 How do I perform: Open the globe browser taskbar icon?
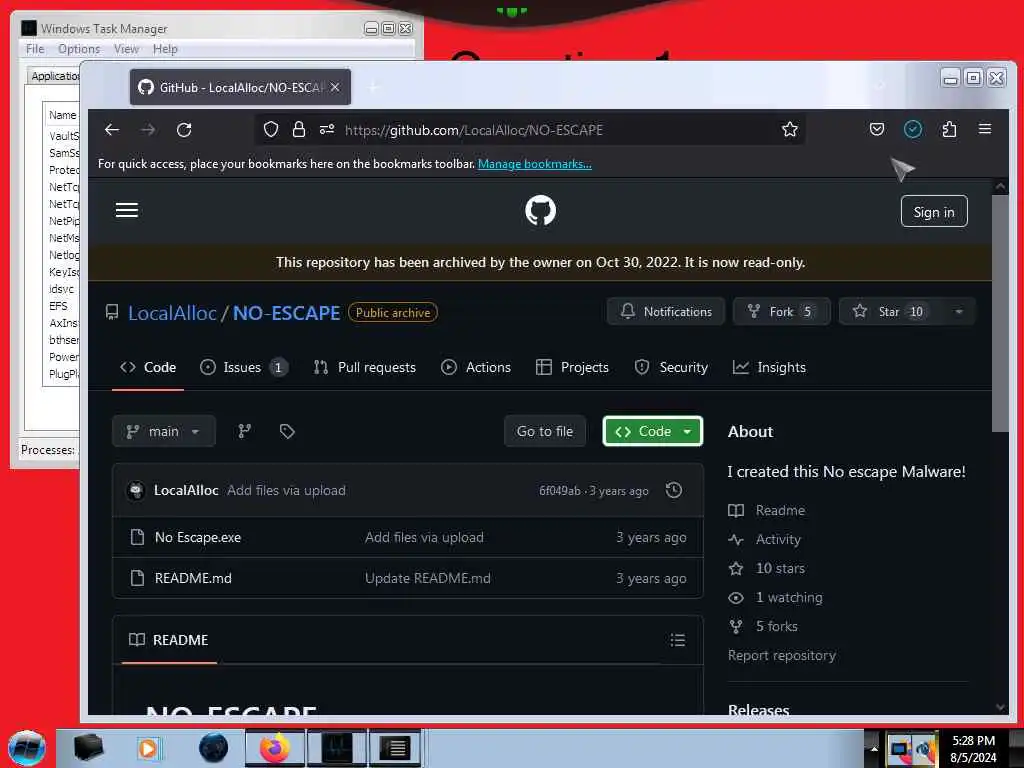[x=214, y=748]
